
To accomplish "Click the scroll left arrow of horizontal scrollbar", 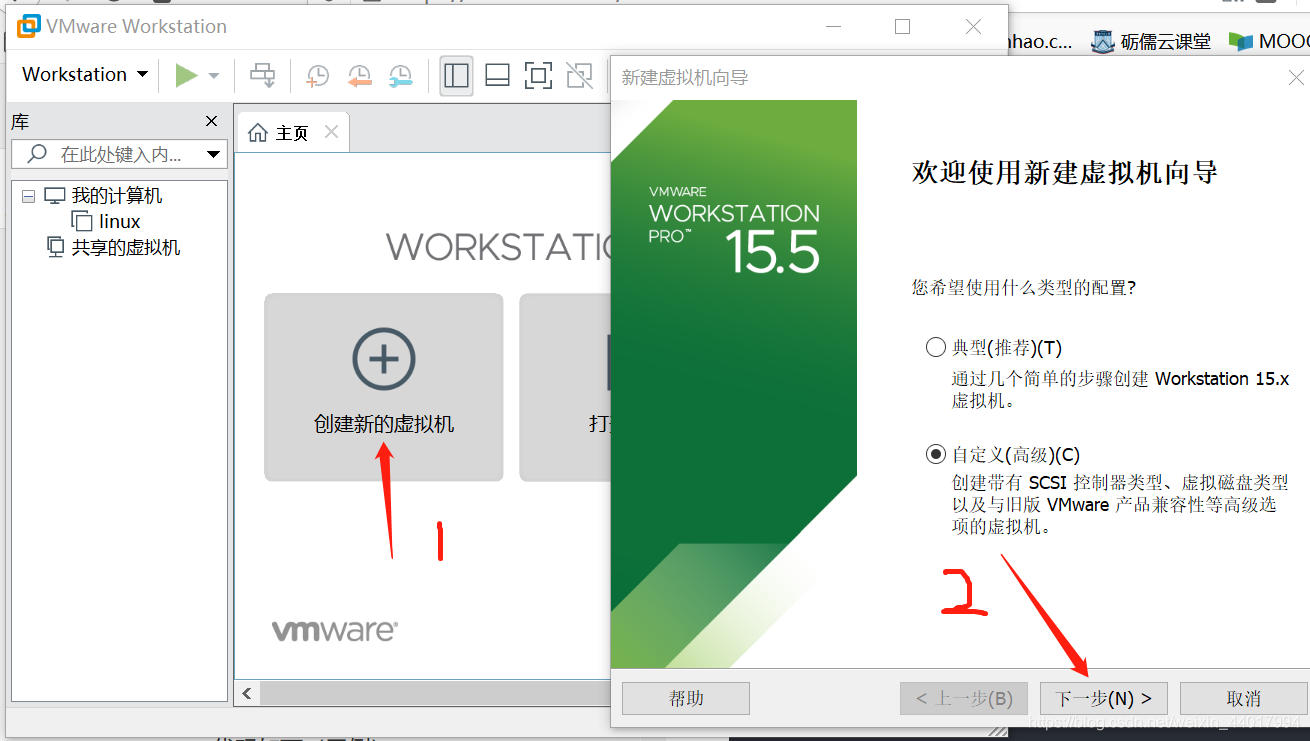I will tap(247, 693).
